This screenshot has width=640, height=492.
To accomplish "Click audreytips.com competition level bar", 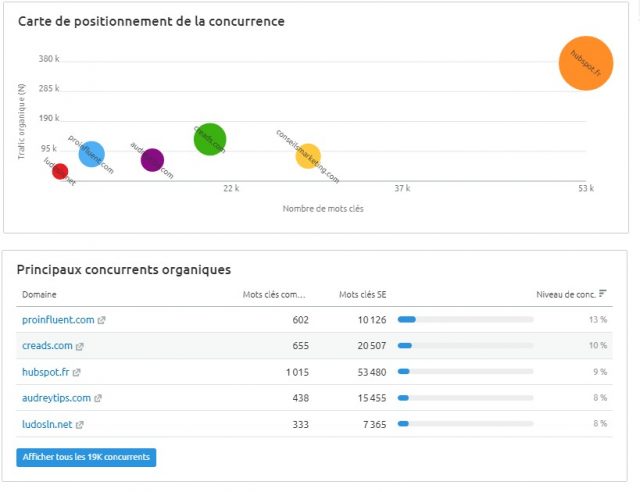I will point(465,398).
